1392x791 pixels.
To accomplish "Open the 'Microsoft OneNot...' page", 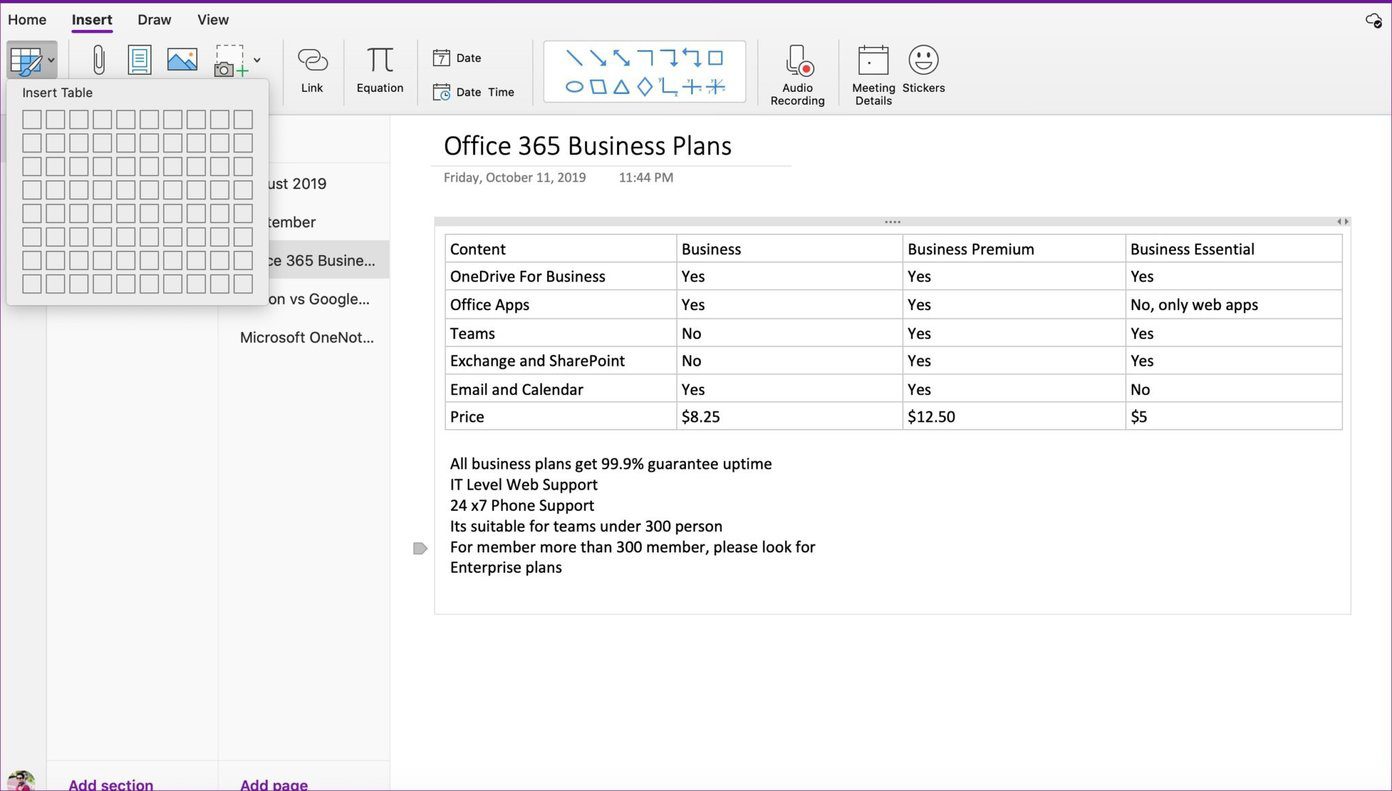I will (x=304, y=337).
